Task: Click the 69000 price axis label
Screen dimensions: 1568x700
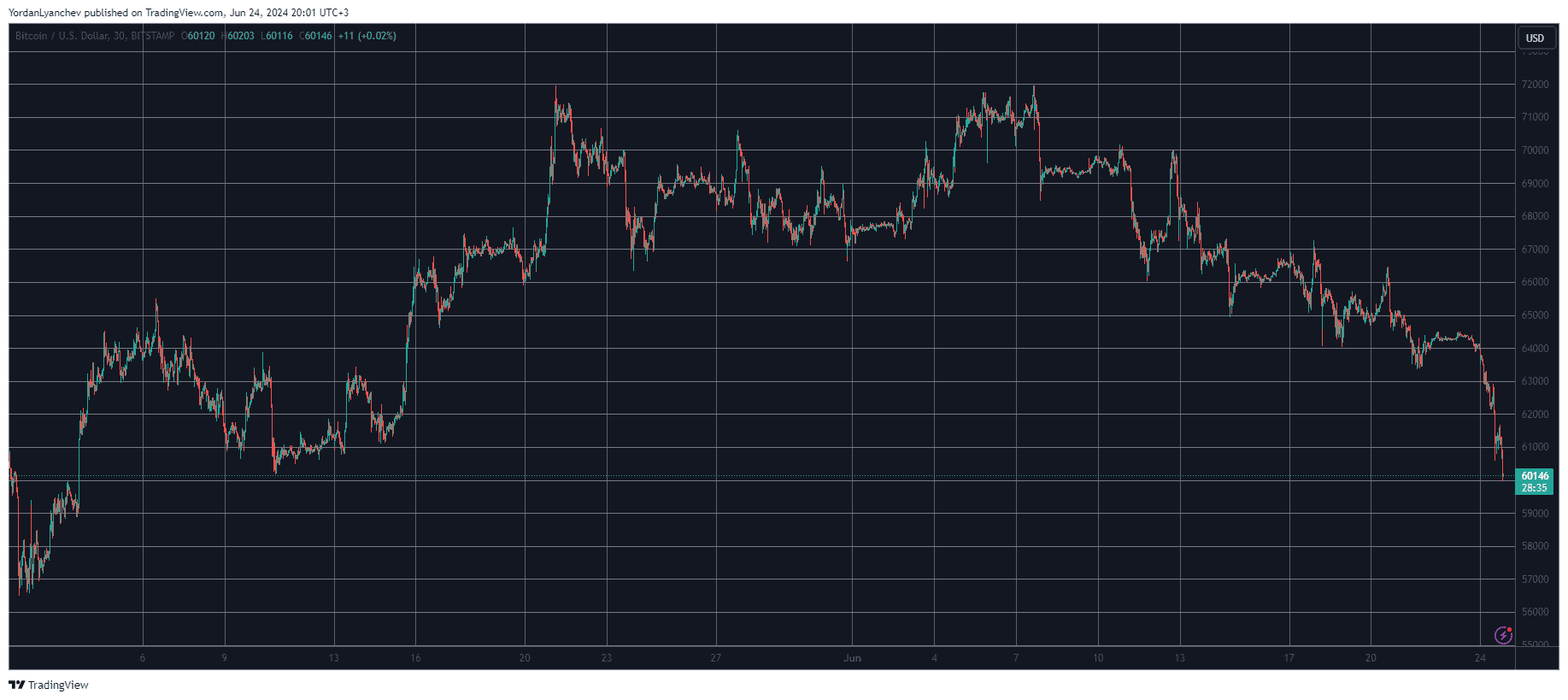Action: [1535, 184]
